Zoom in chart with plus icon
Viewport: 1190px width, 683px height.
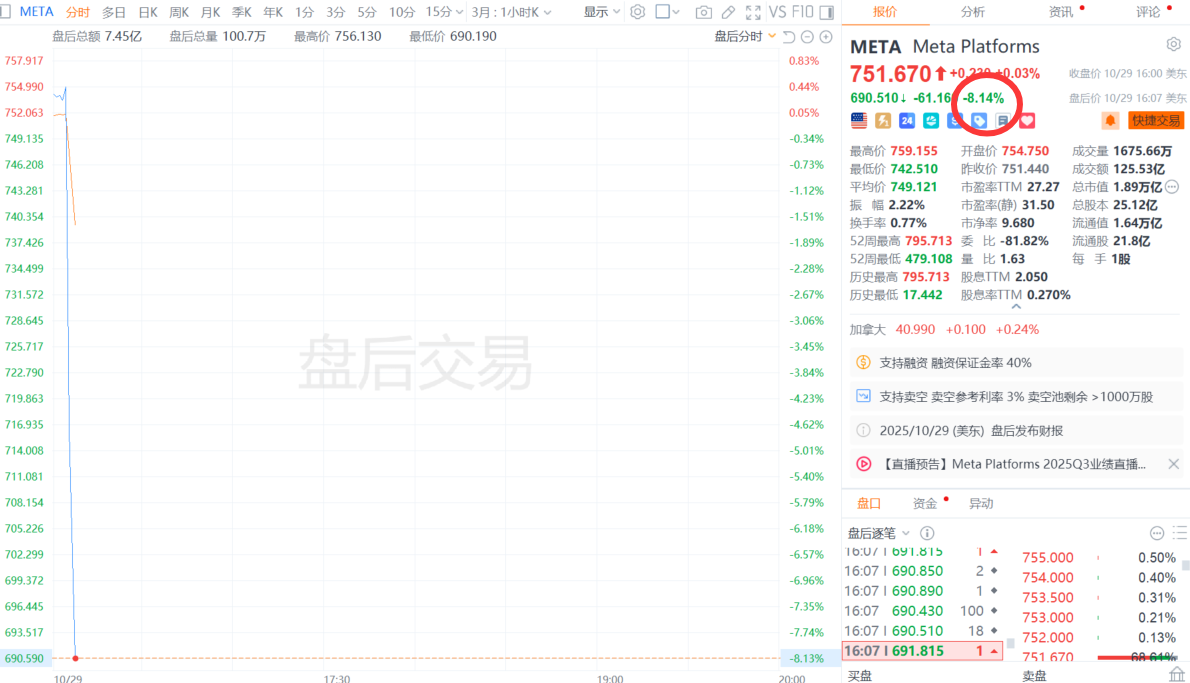coord(826,36)
